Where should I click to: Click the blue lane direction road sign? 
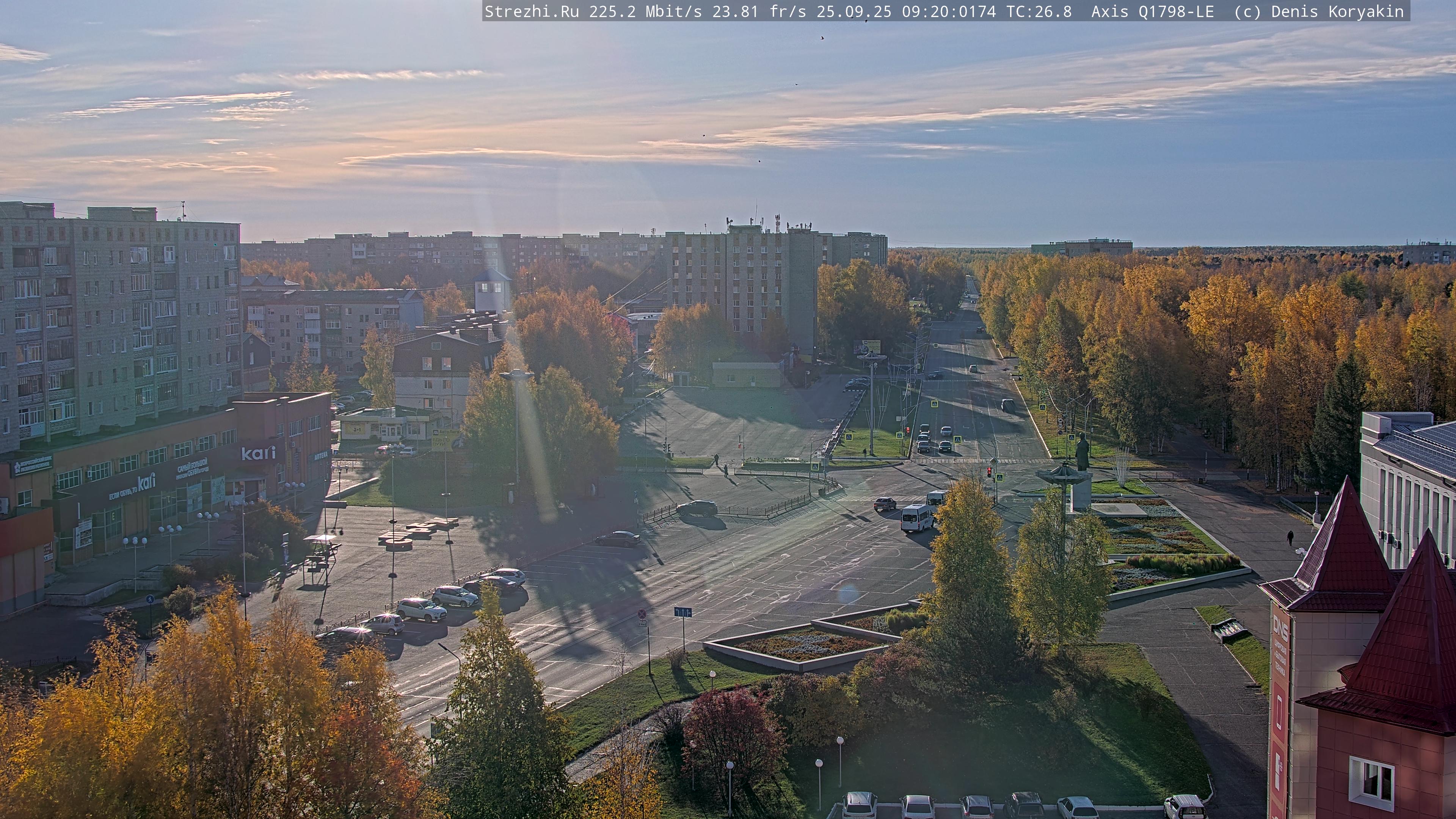click(x=683, y=612)
